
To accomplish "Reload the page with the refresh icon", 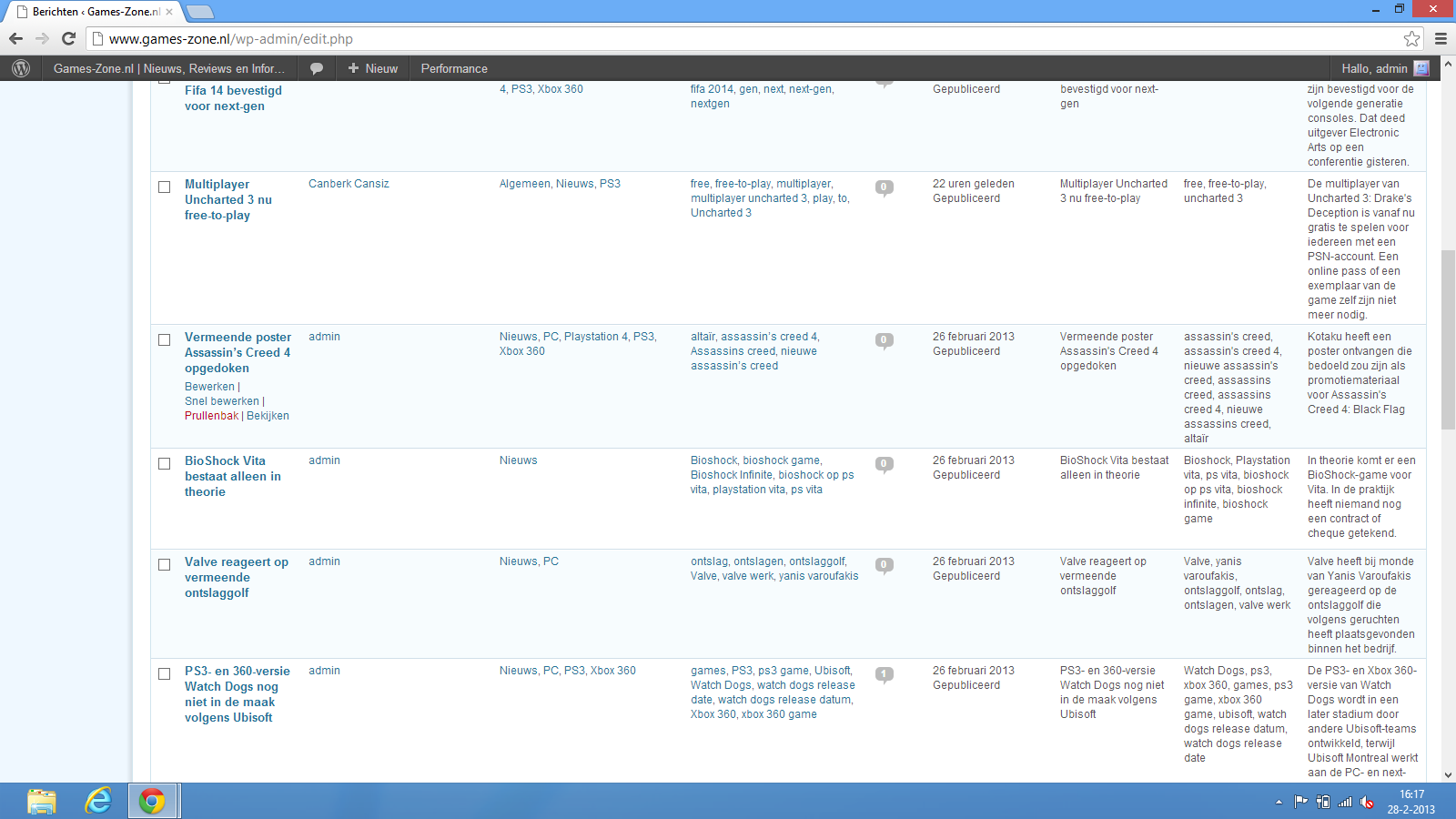I will pyautogui.click(x=68, y=38).
